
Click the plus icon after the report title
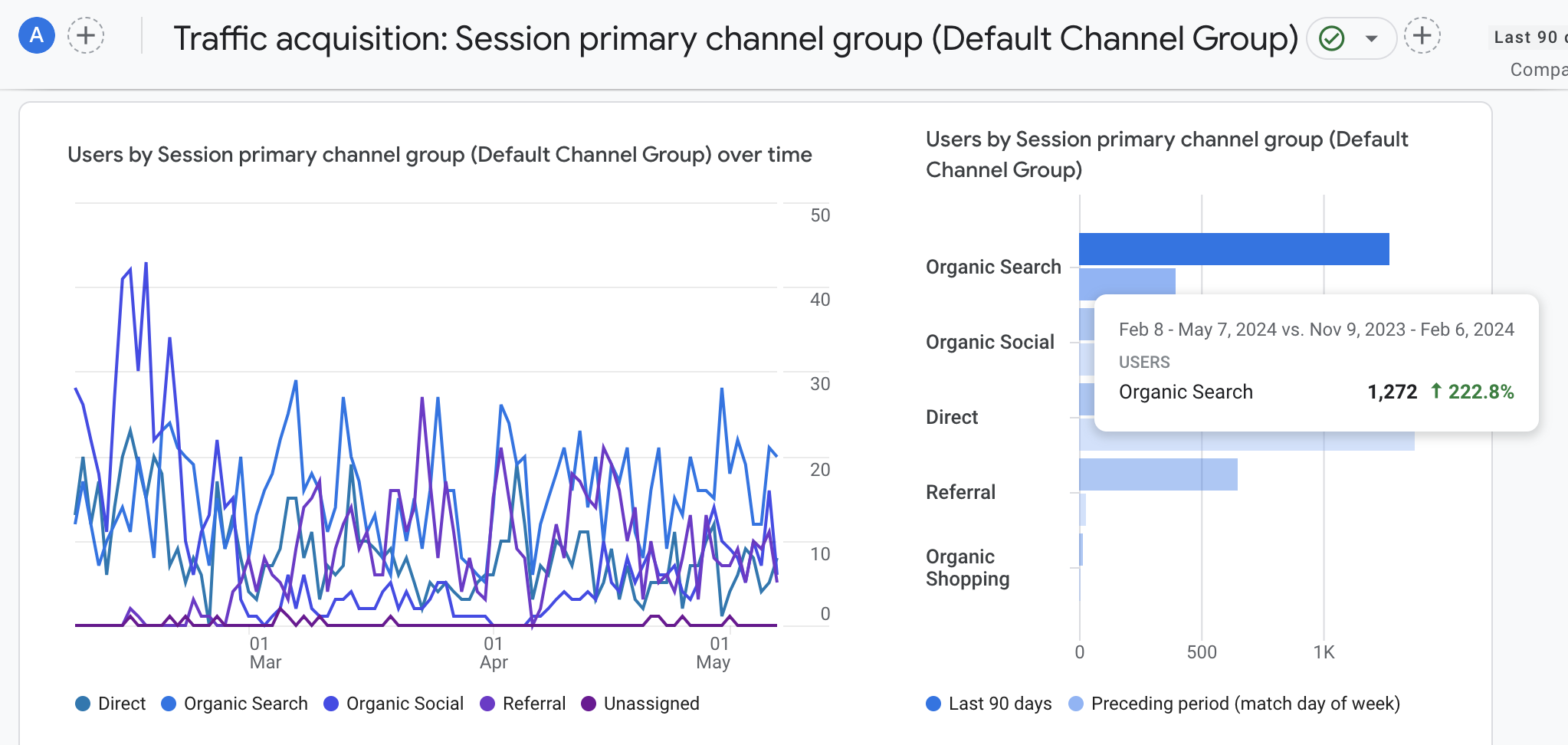[1422, 36]
